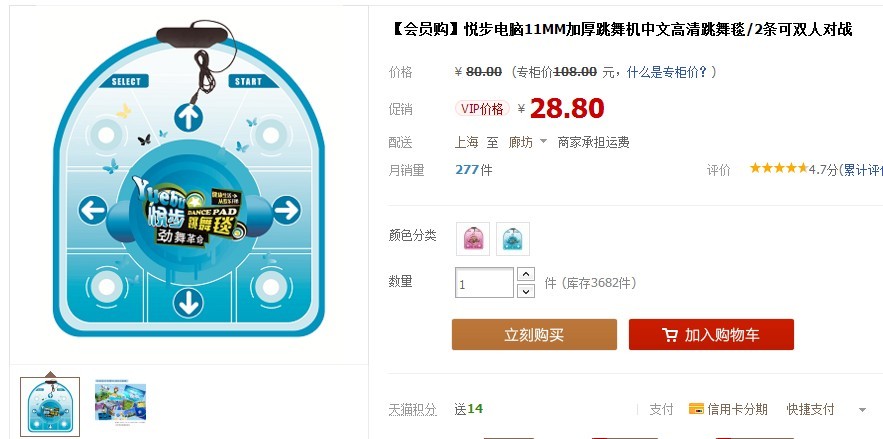Select the blue color option swatch
883x439 pixels.
(x=512, y=239)
